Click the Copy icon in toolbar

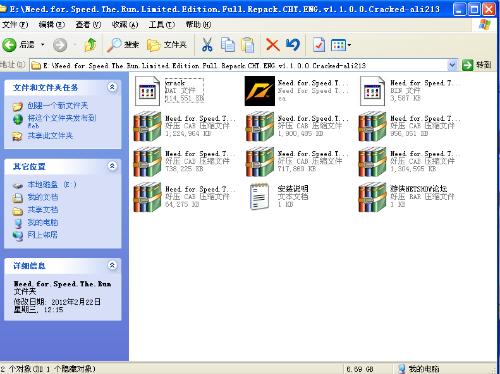(x=228, y=45)
